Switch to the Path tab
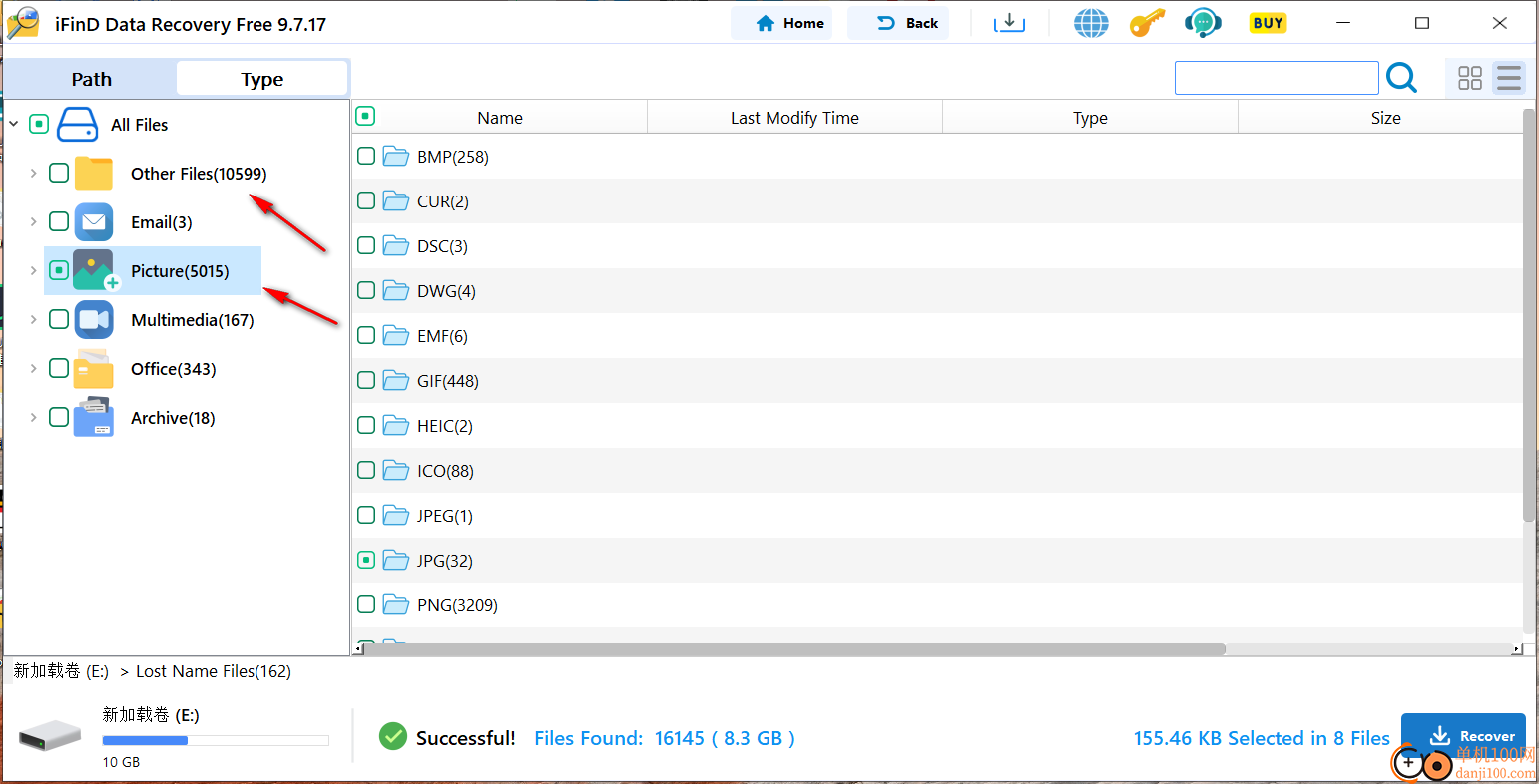 91,79
